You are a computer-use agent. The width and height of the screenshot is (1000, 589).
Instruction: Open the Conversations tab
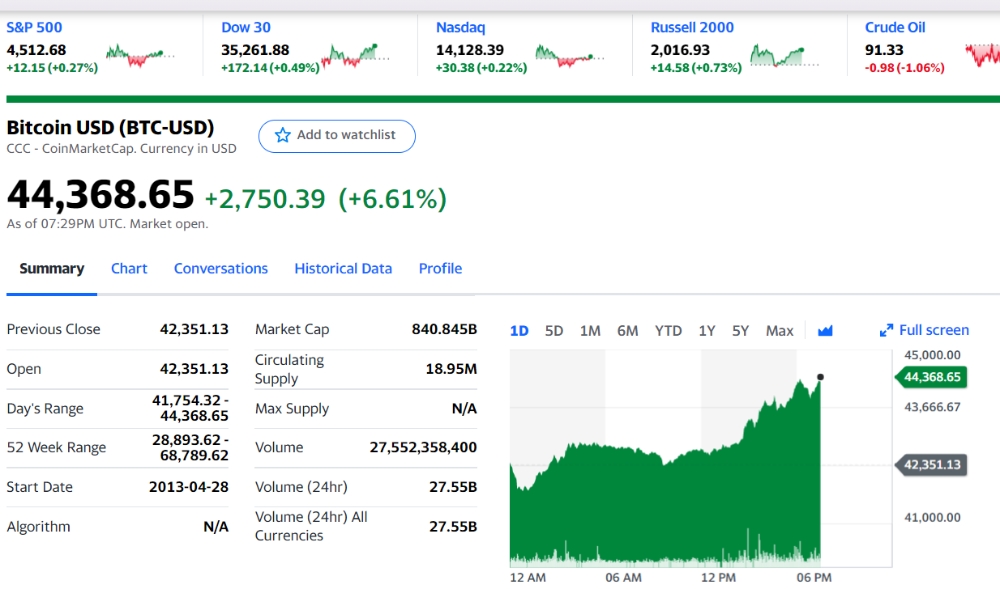click(x=221, y=268)
